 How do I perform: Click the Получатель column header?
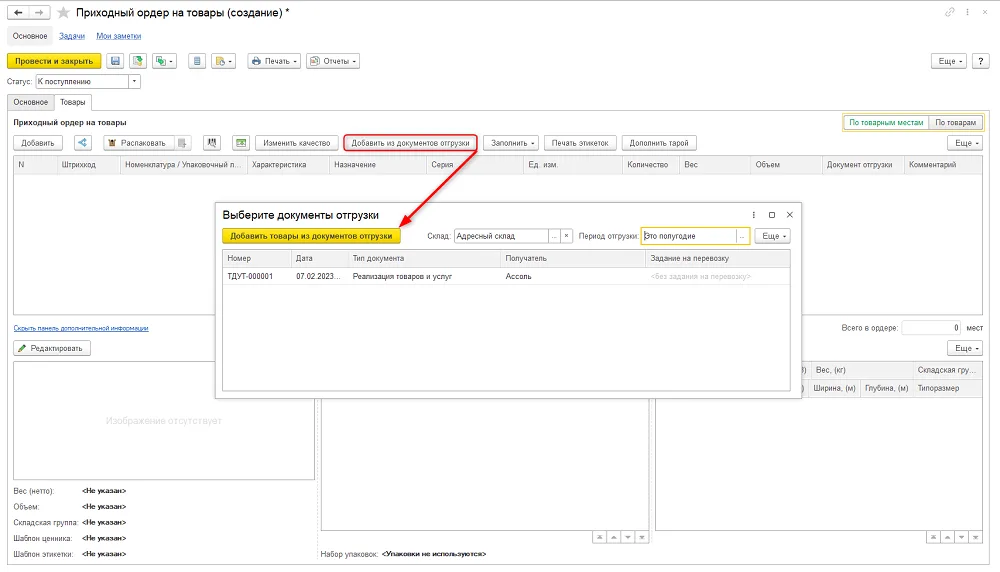tap(573, 258)
